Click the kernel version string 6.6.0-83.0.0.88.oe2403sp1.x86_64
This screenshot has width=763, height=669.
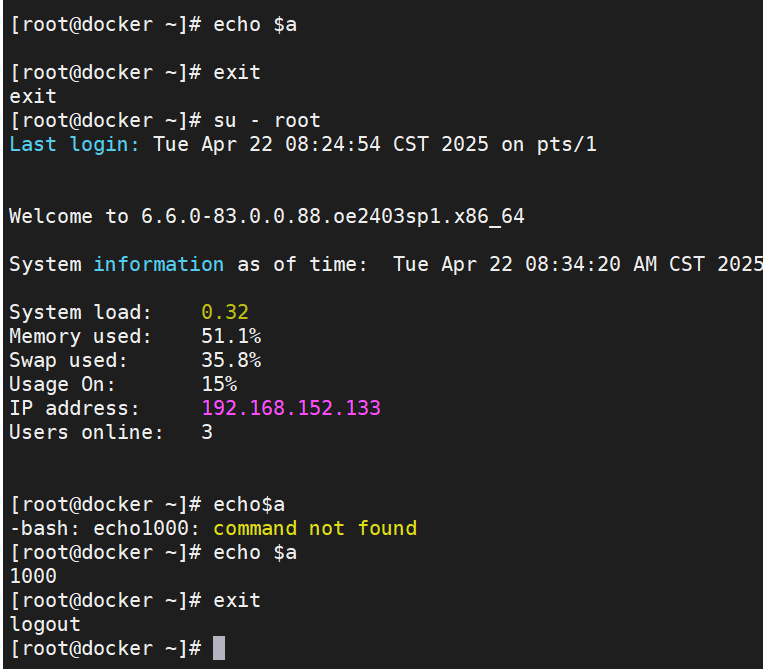click(333, 216)
